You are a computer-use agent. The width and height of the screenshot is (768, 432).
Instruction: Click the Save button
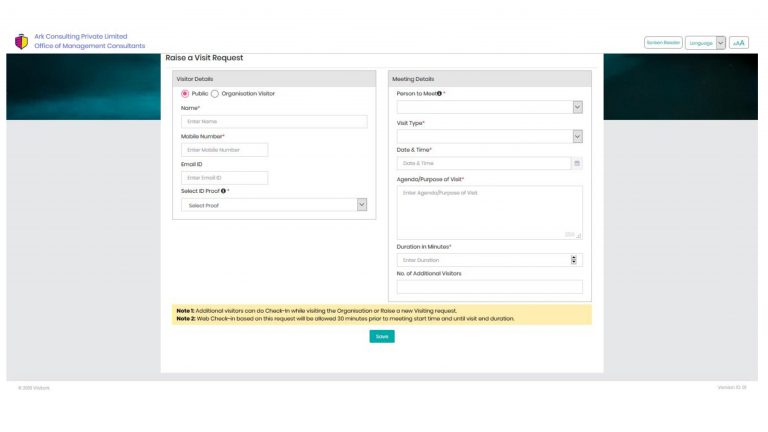point(382,336)
